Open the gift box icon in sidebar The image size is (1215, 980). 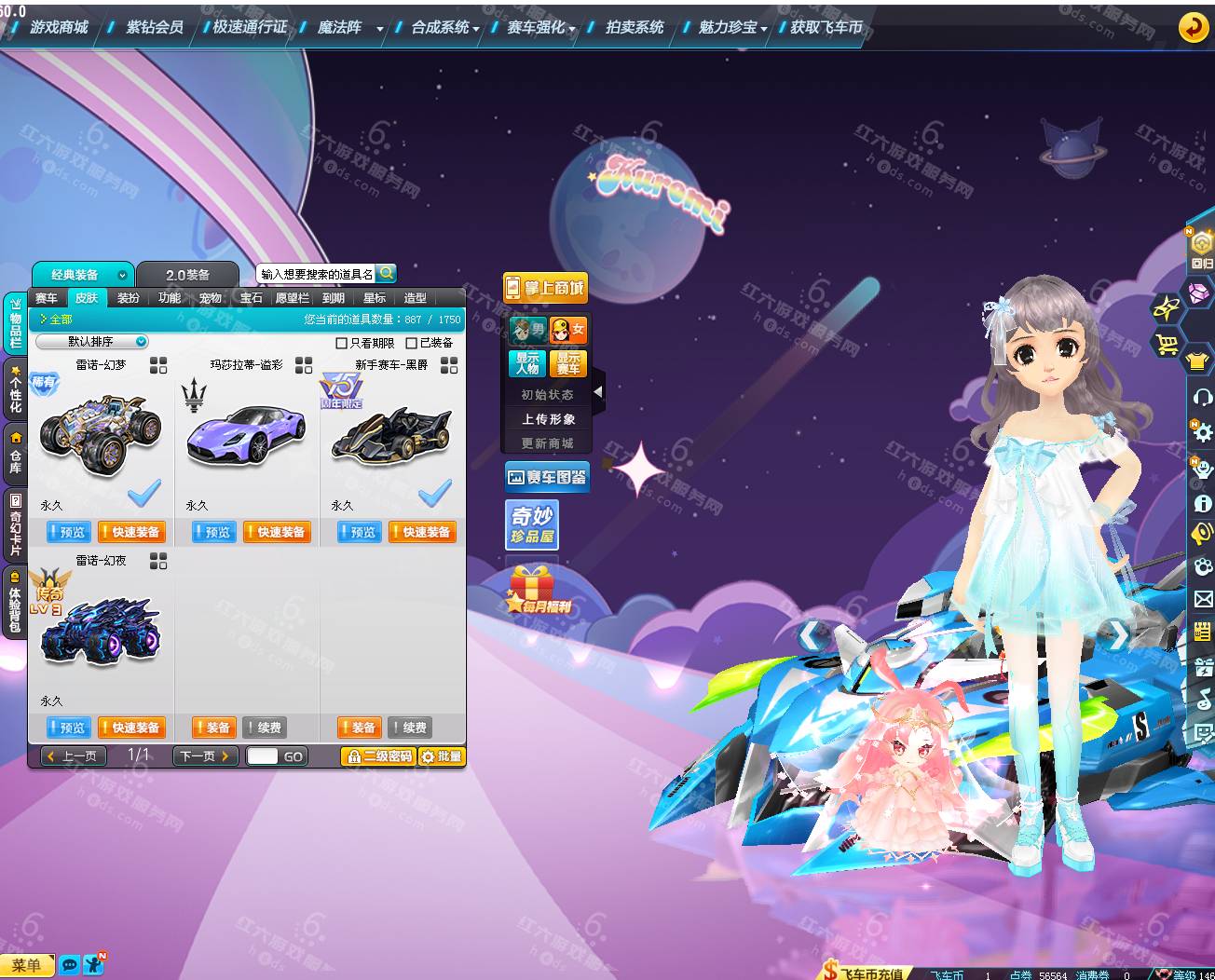[1203, 666]
